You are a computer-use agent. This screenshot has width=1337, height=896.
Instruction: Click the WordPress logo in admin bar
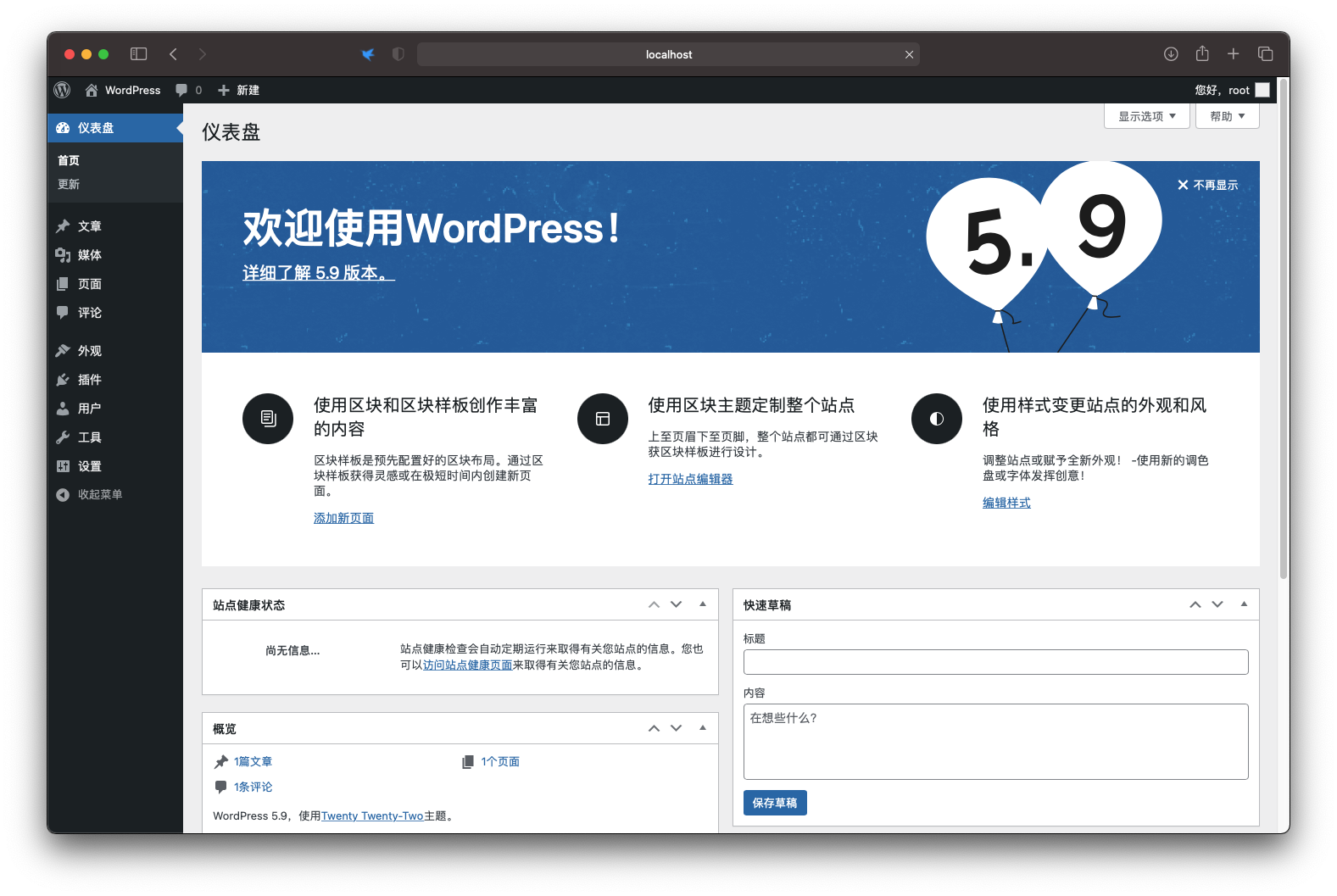62,90
